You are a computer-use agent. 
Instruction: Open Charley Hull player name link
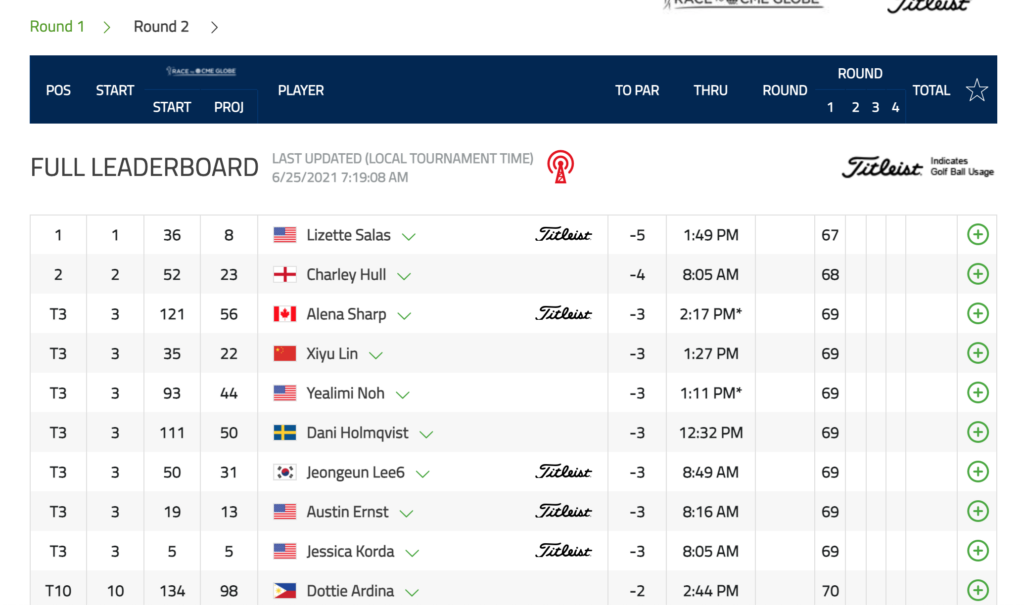coord(346,274)
